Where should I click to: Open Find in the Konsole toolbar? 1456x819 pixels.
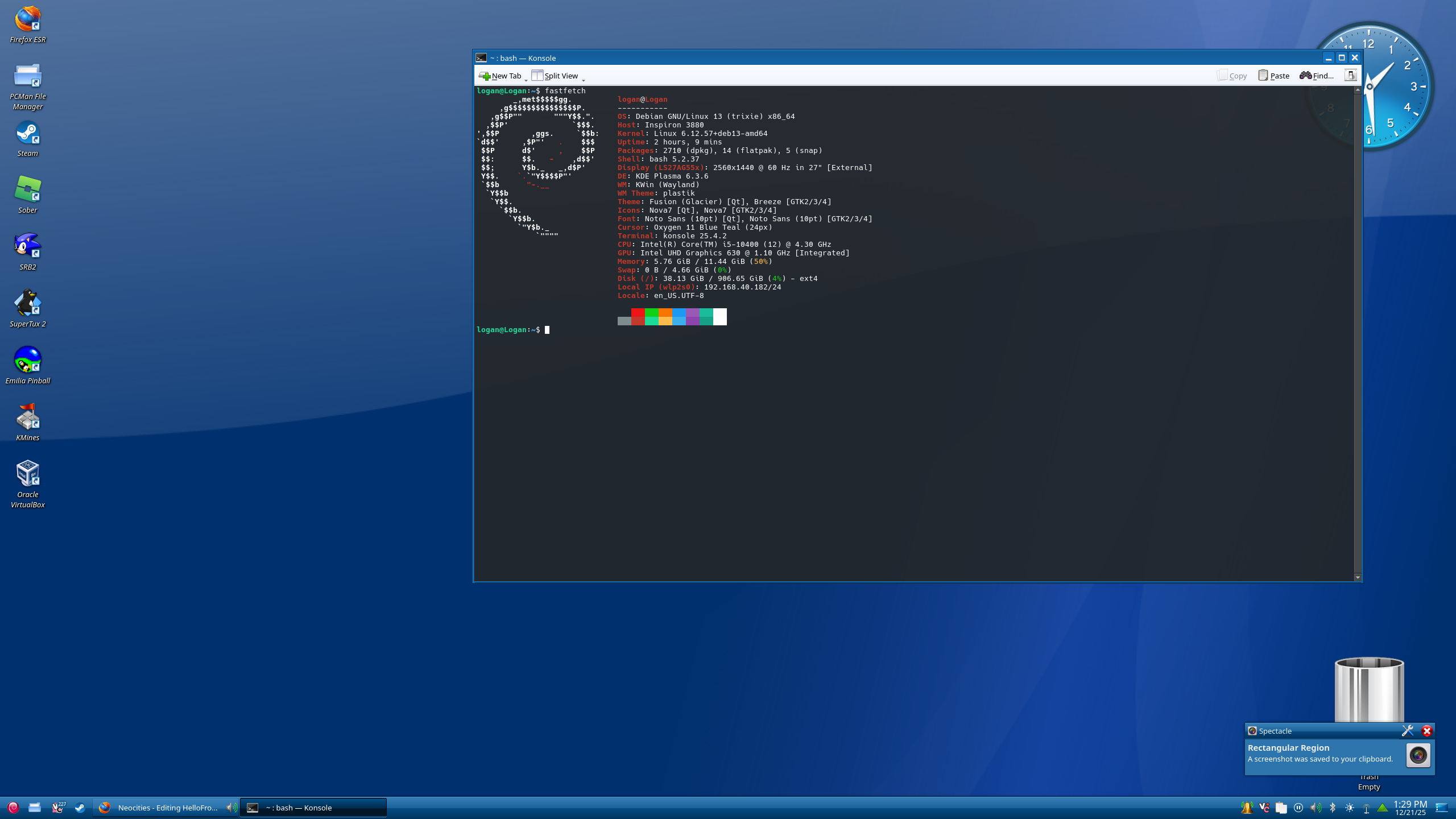click(x=1316, y=76)
